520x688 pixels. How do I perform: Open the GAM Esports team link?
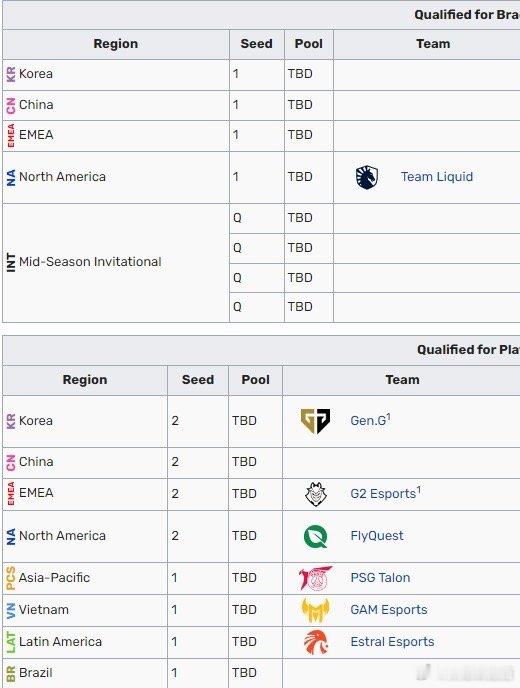click(x=388, y=609)
